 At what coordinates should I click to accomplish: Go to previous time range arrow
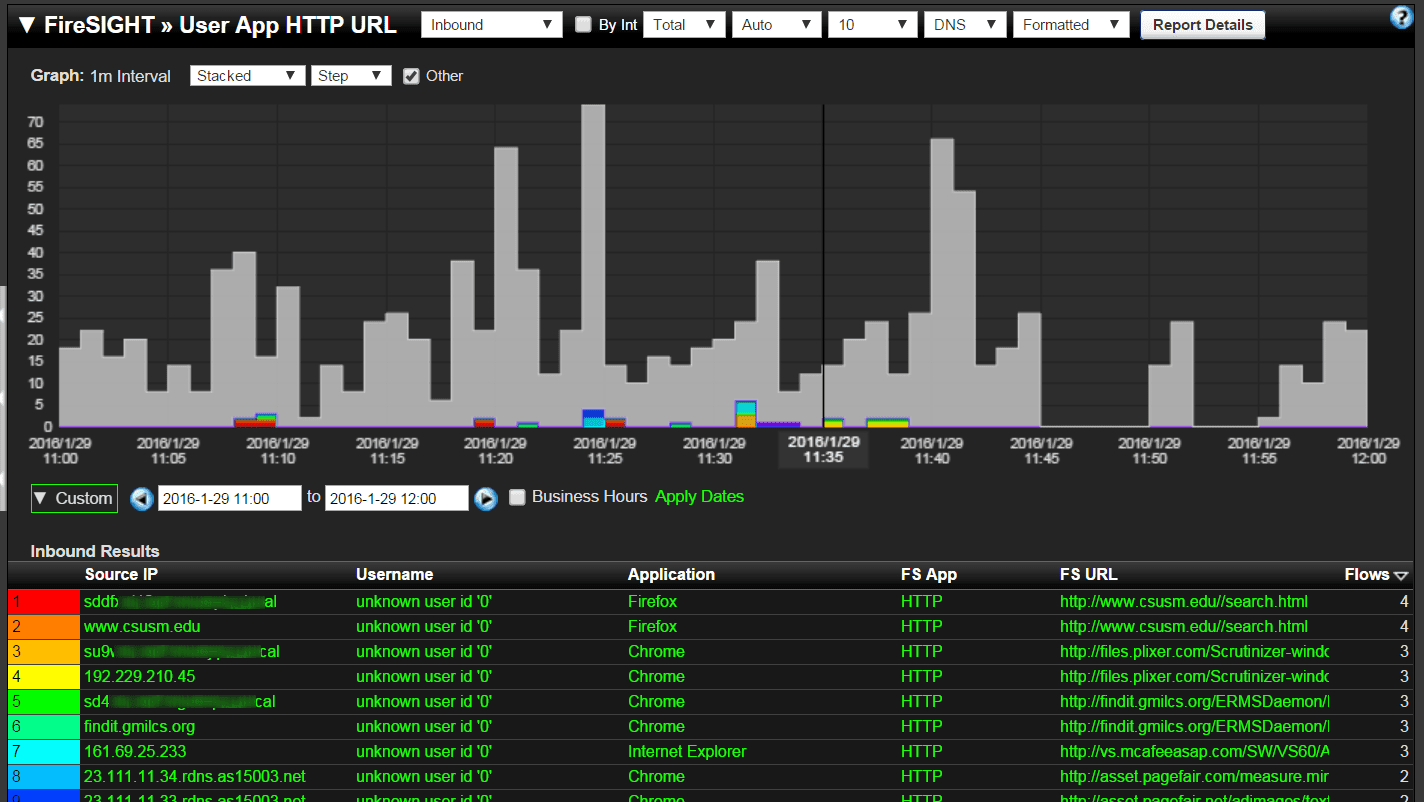pos(142,498)
